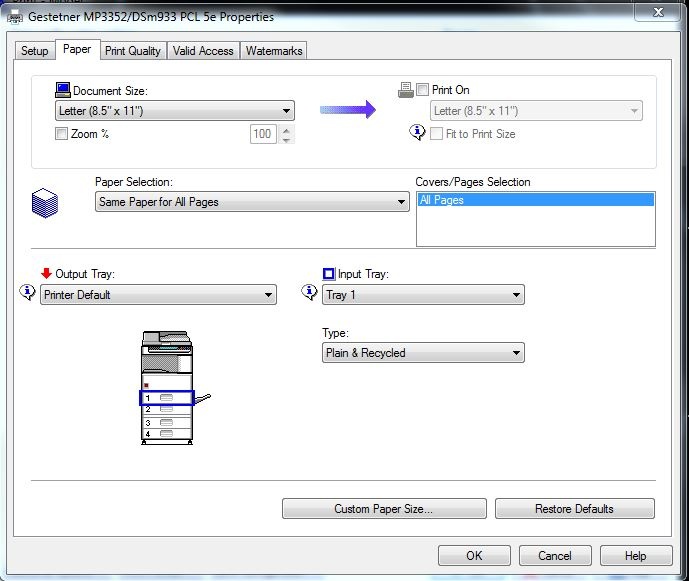Select All Pages in Covers/Pages Selection list
Image resolution: width=689 pixels, height=581 pixels.
536,200
